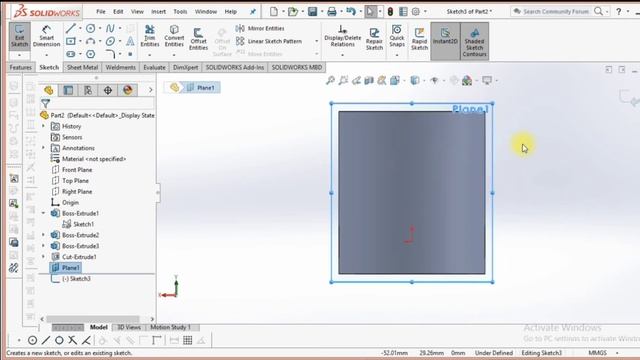Viewport: 640px width, 360px height.
Task: Switch to the Evaluate tab
Action: 154,67
